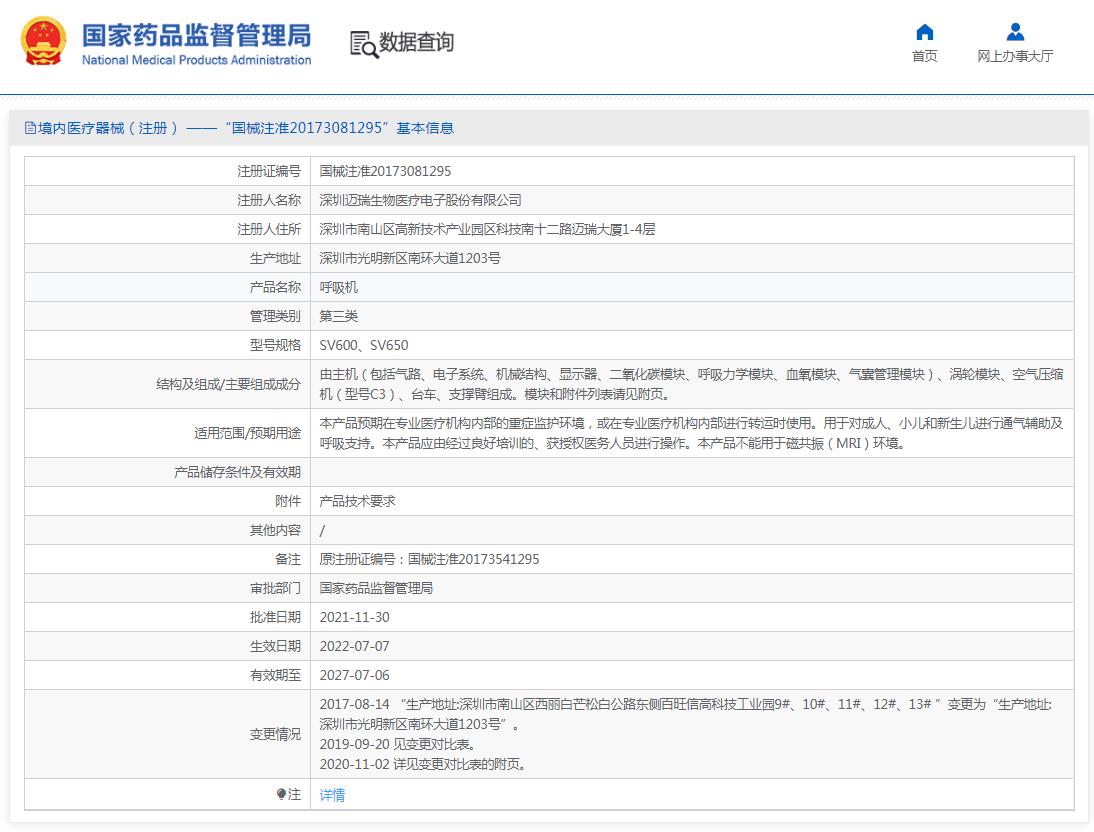1094x832 pixels.
Task: Click the 产品名称 row label
Action: [x=275, y=287]
